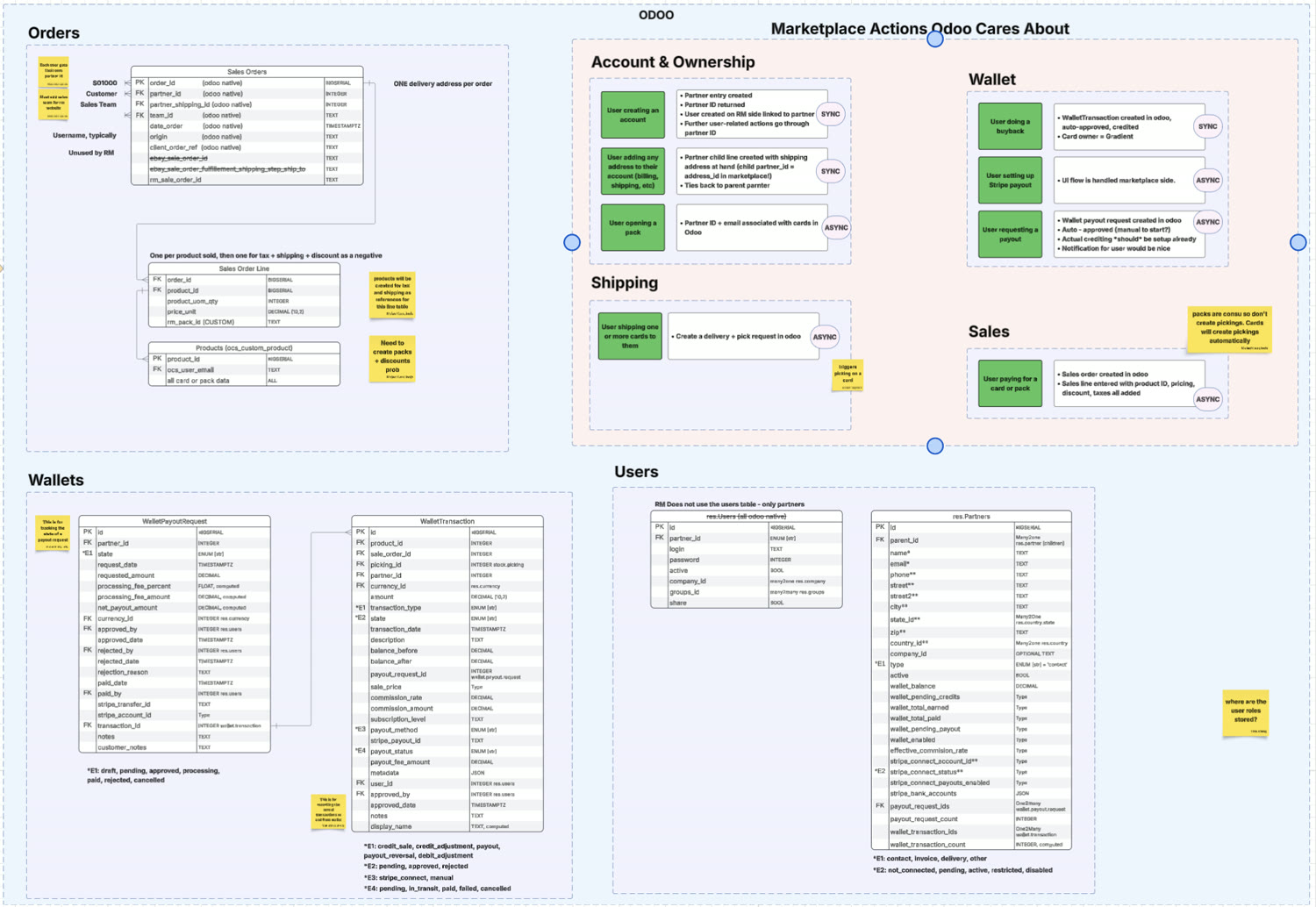Select 'User adding any address' green box
The width and height of the screenshot is (1316, 907).
pos(633,171)
